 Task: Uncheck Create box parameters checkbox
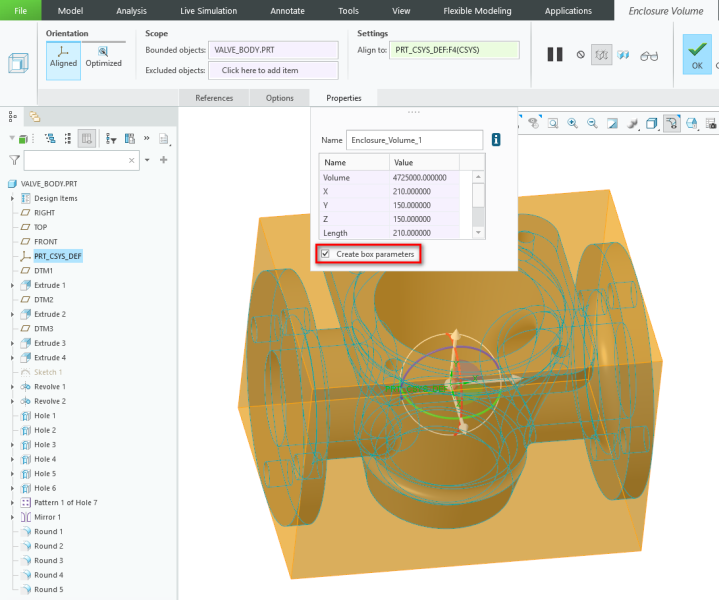click(324, 254)
